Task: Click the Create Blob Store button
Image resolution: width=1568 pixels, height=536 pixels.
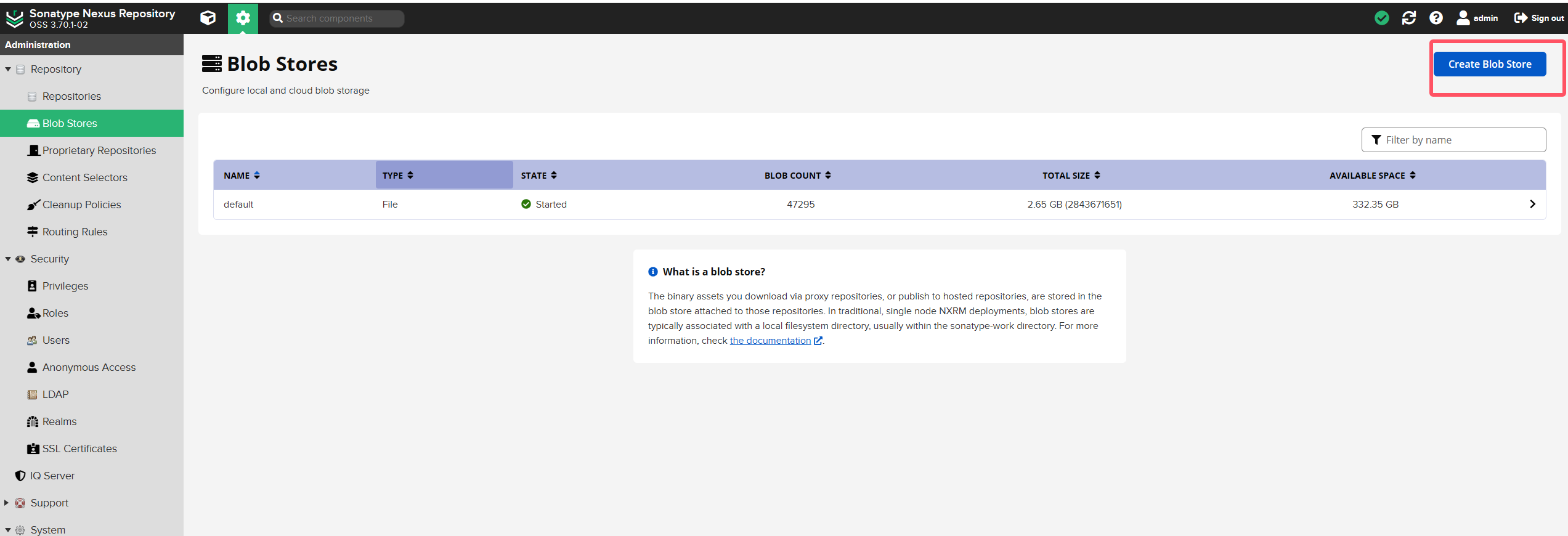Action: (x=1489, y=64)
